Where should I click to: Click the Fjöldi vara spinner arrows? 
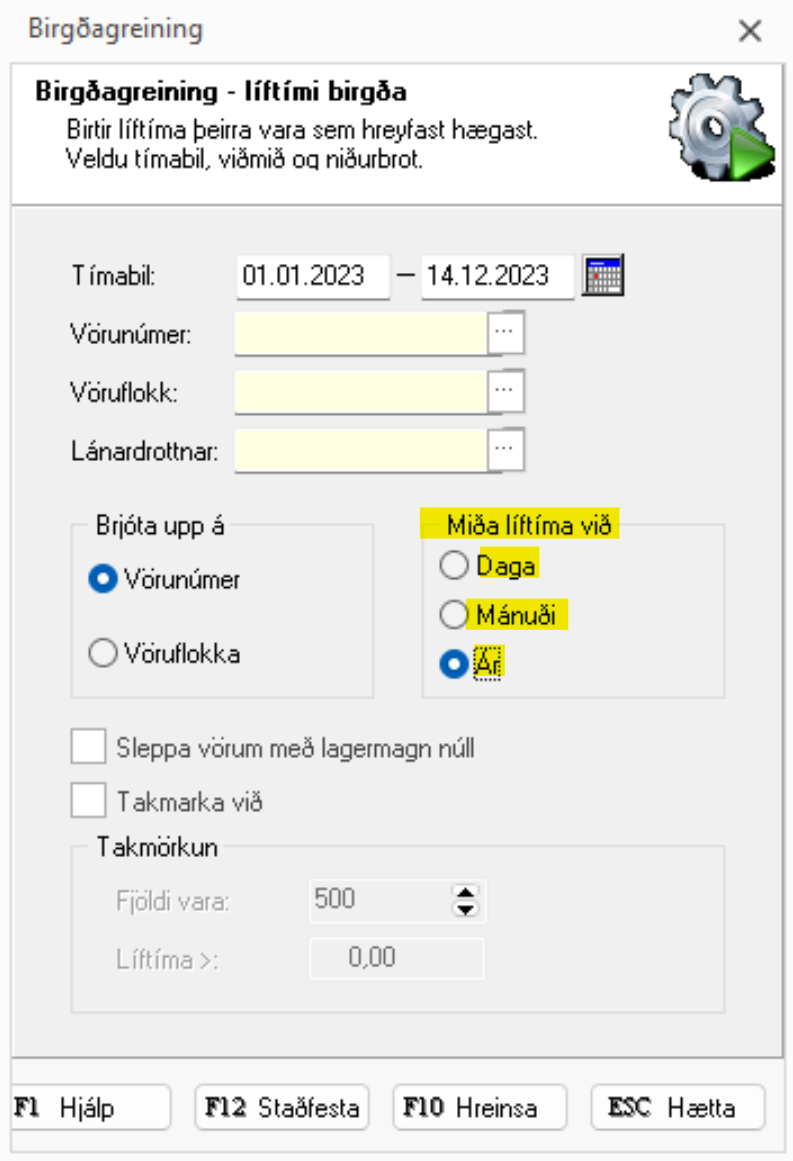(465, 900)
